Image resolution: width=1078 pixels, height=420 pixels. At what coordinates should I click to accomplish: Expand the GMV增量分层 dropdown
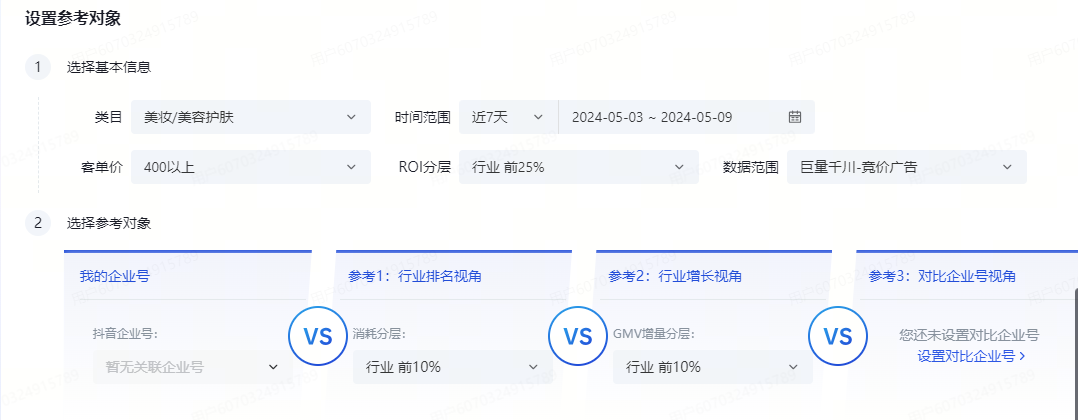coord(712,367)
